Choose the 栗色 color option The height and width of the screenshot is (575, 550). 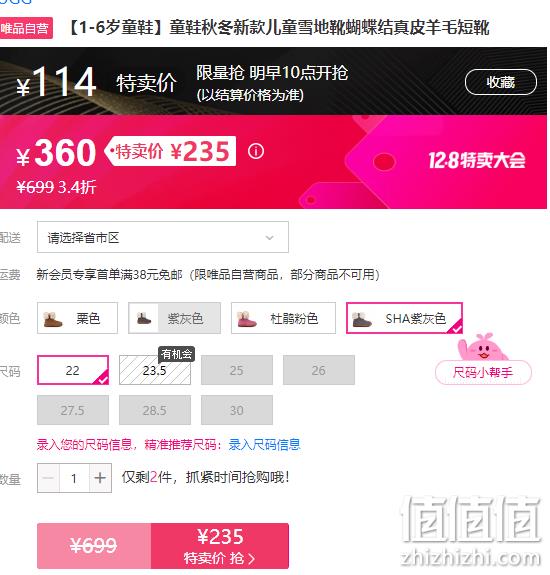click(77, 318)
